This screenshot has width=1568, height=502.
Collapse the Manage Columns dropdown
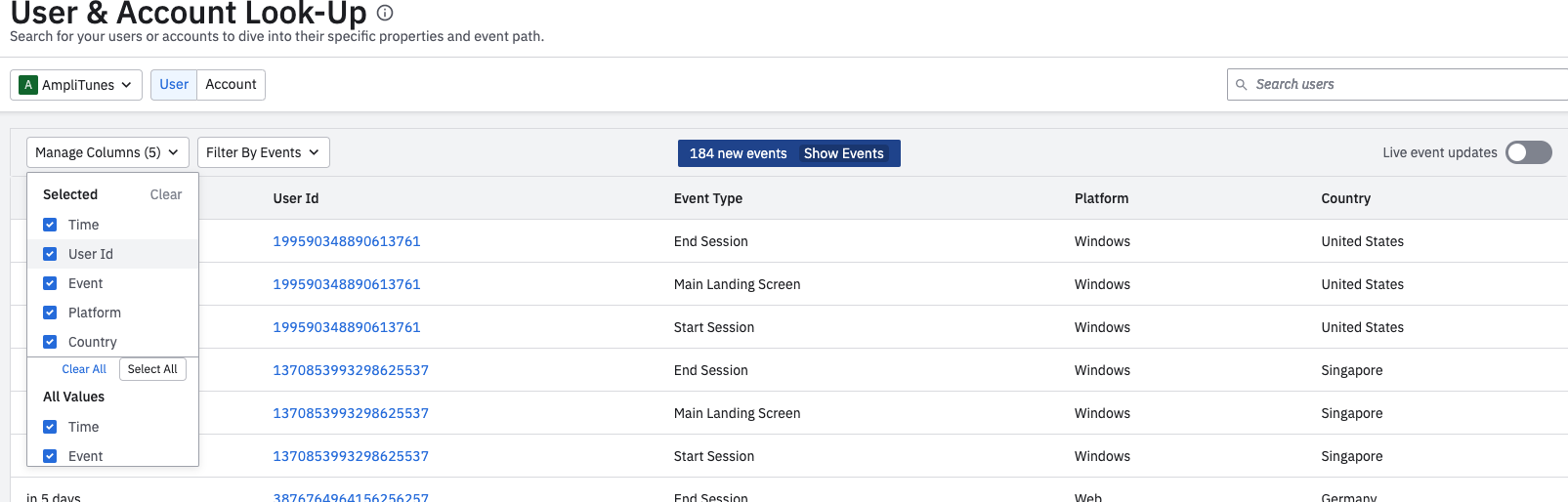pyautogui.click(x=107, y=152)
